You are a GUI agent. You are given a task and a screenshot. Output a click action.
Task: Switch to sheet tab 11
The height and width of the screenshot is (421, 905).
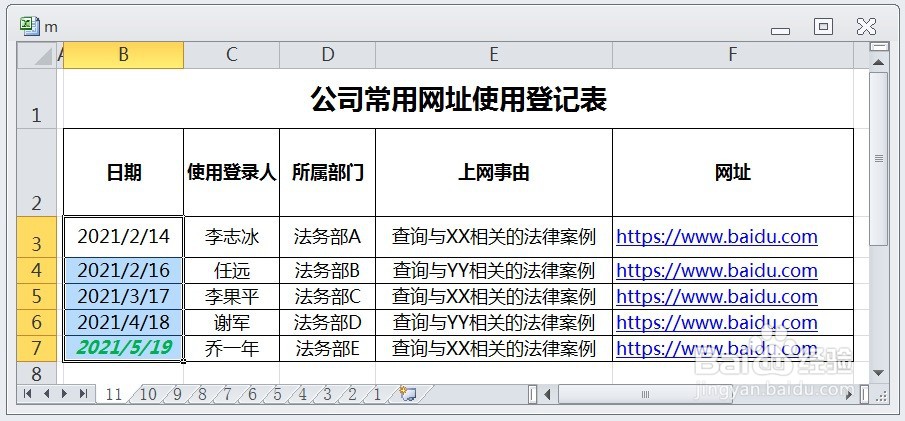point(114,394)
